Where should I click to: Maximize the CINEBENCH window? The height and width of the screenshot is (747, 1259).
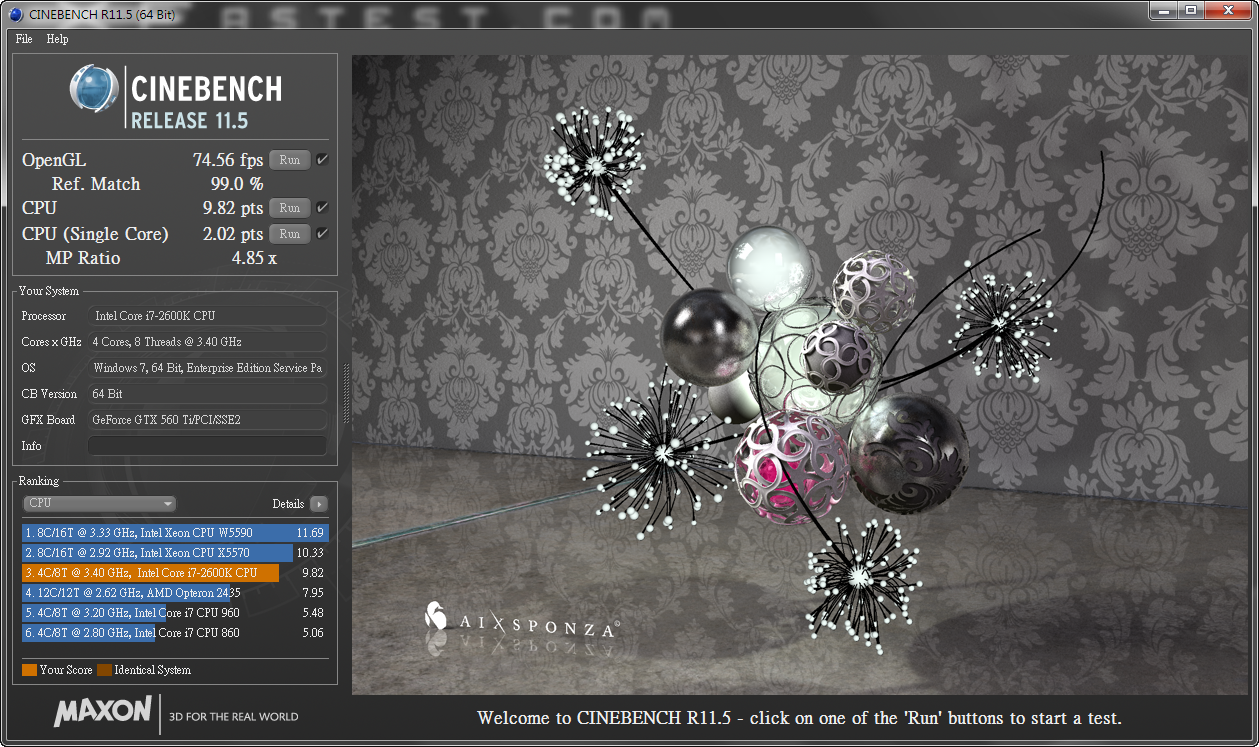(x=1193, y=10)
